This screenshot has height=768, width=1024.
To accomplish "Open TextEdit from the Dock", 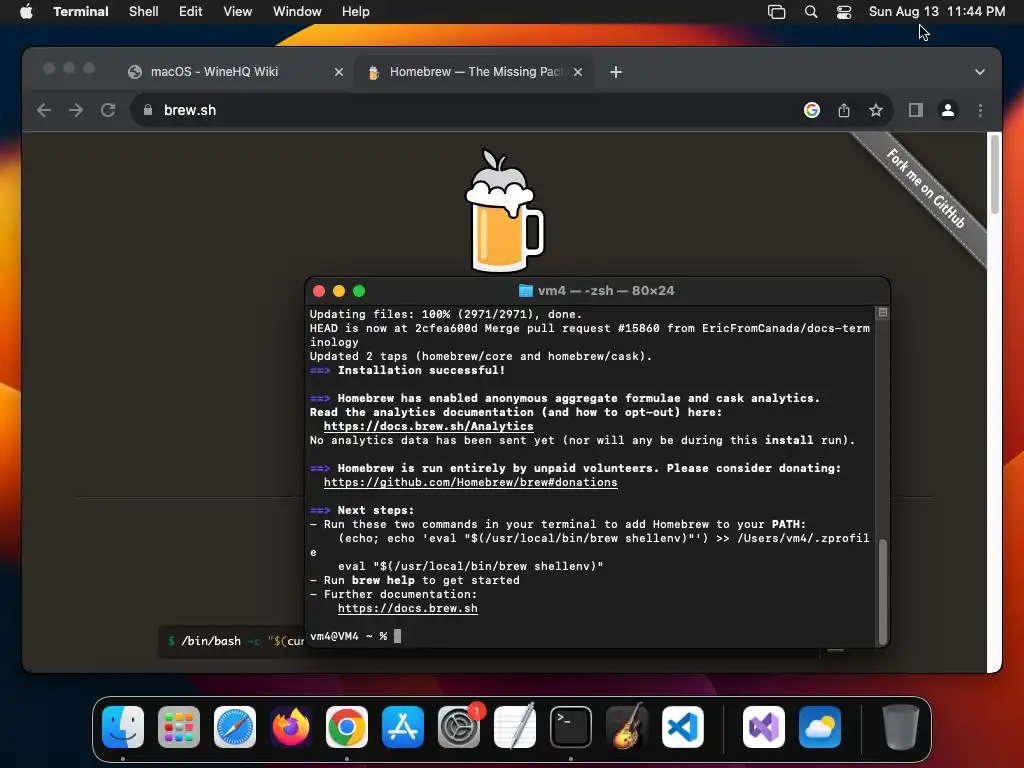I will [515, 726].
